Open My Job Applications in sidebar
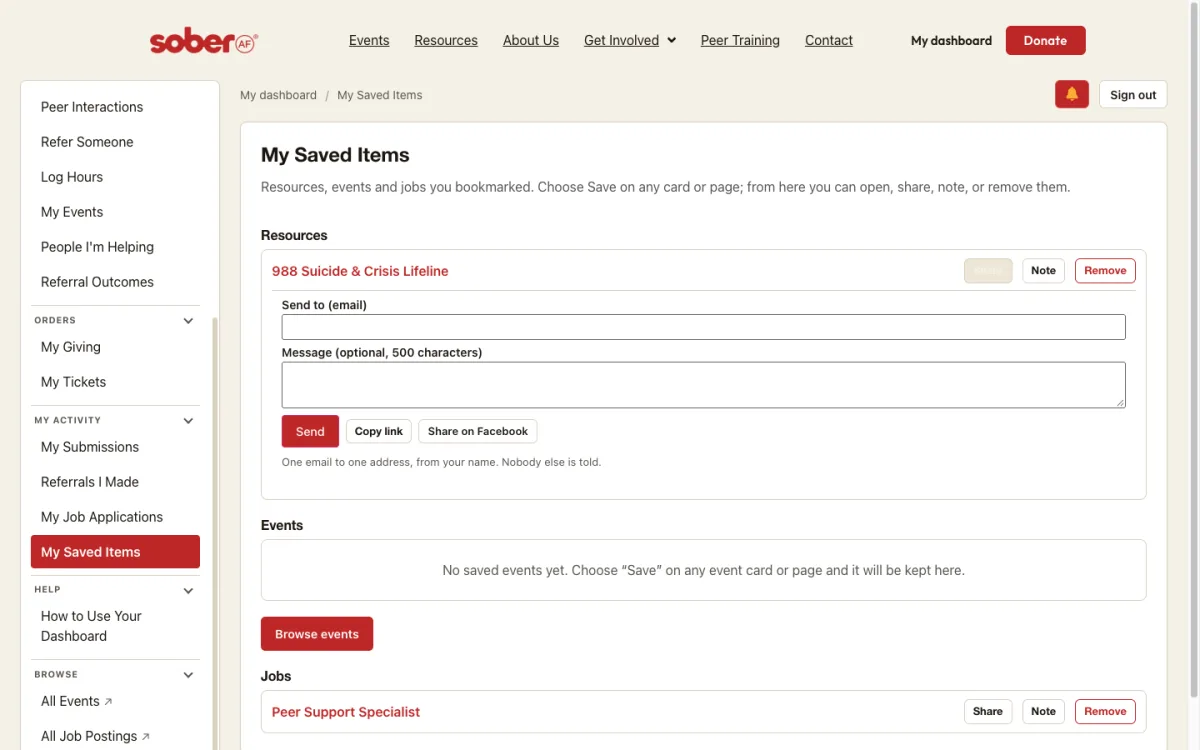This screenshot has height=750, width=1200. pos(115,517)
